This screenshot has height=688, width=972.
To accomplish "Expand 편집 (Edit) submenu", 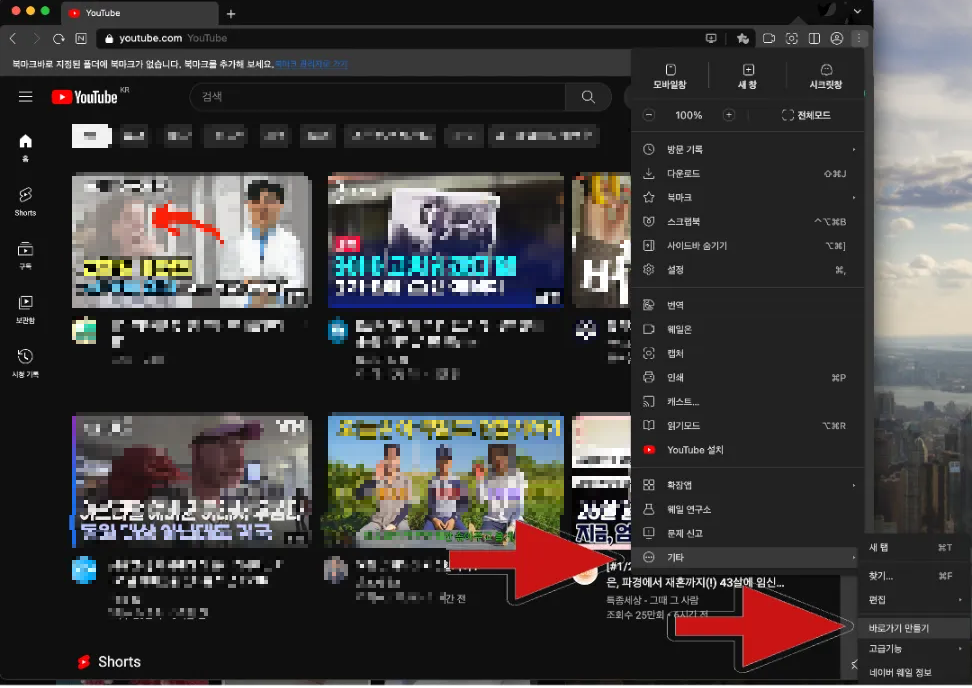I will coord(916,601).
